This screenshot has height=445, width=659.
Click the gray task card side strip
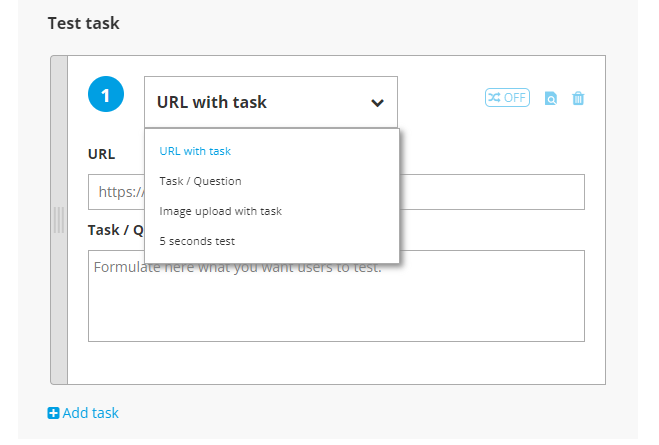(x=59, y=220)
